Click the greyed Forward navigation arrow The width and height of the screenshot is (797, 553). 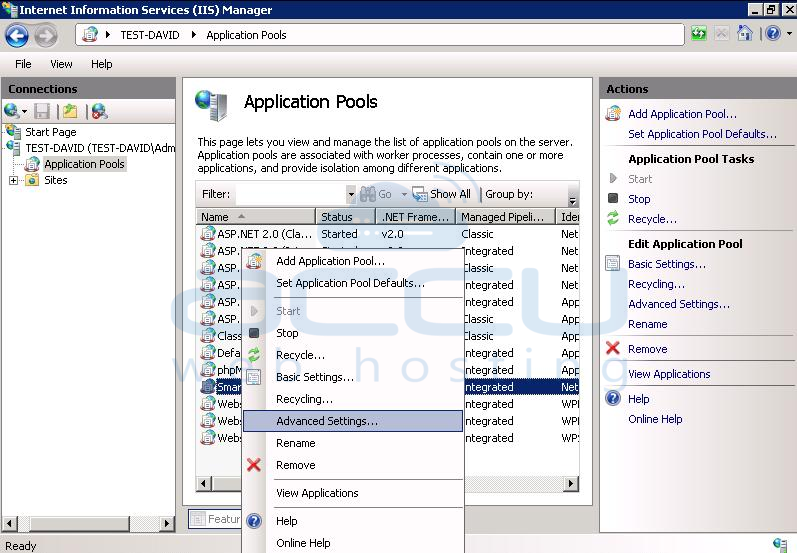point(46,36)
